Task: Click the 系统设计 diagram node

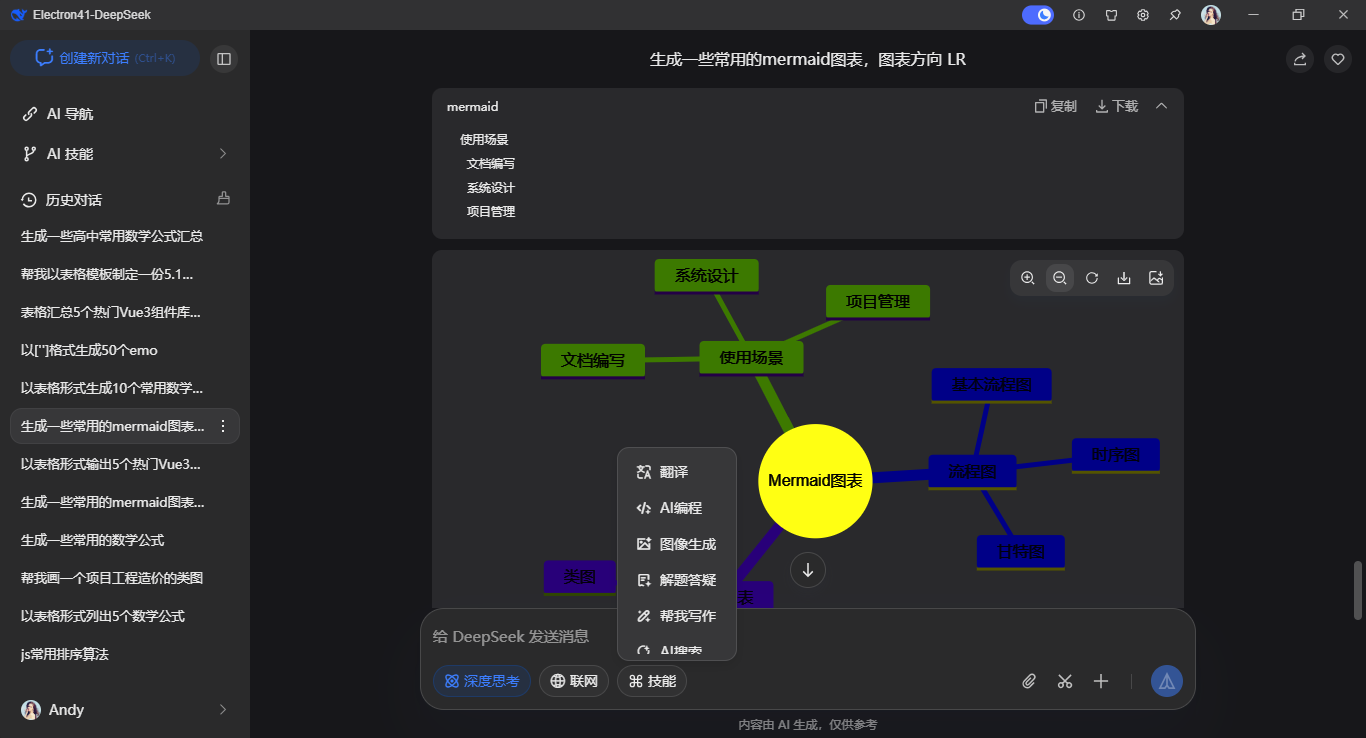Action: pyautogui.click(x=706, y=276)
